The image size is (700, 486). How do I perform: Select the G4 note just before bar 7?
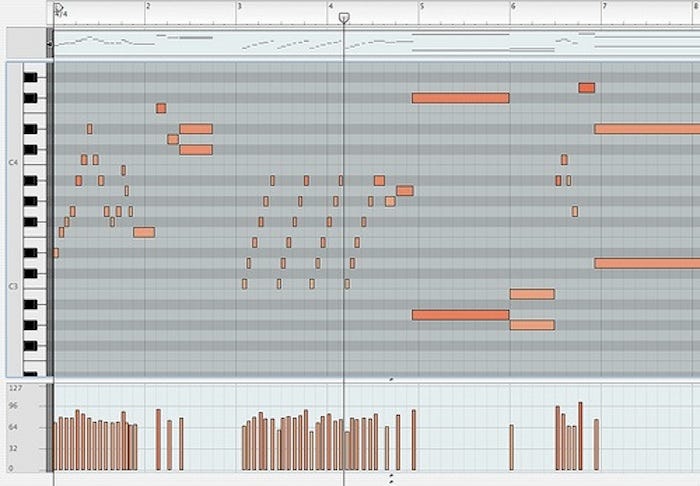point(587,88)
